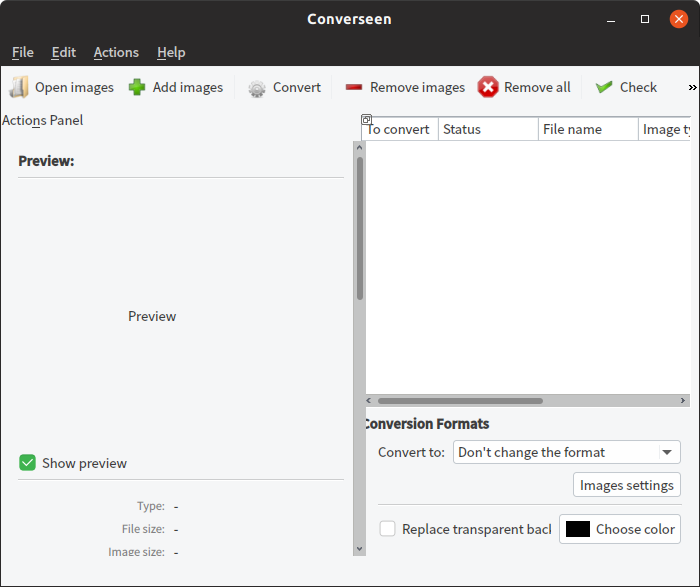The image size is (700, 587).
Task: Click the red minus Remove images icon
Action: (x=354, y=87)
